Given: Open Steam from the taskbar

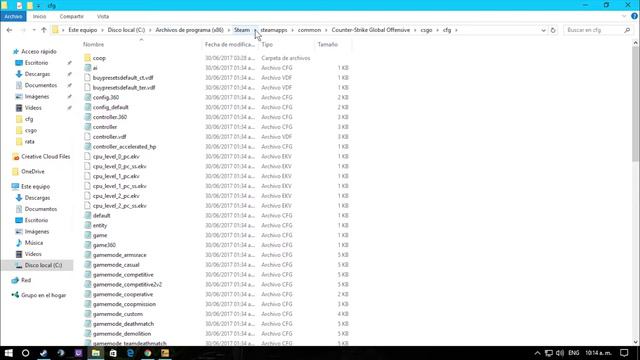Looking at the screenshot, I should (43, 353).
